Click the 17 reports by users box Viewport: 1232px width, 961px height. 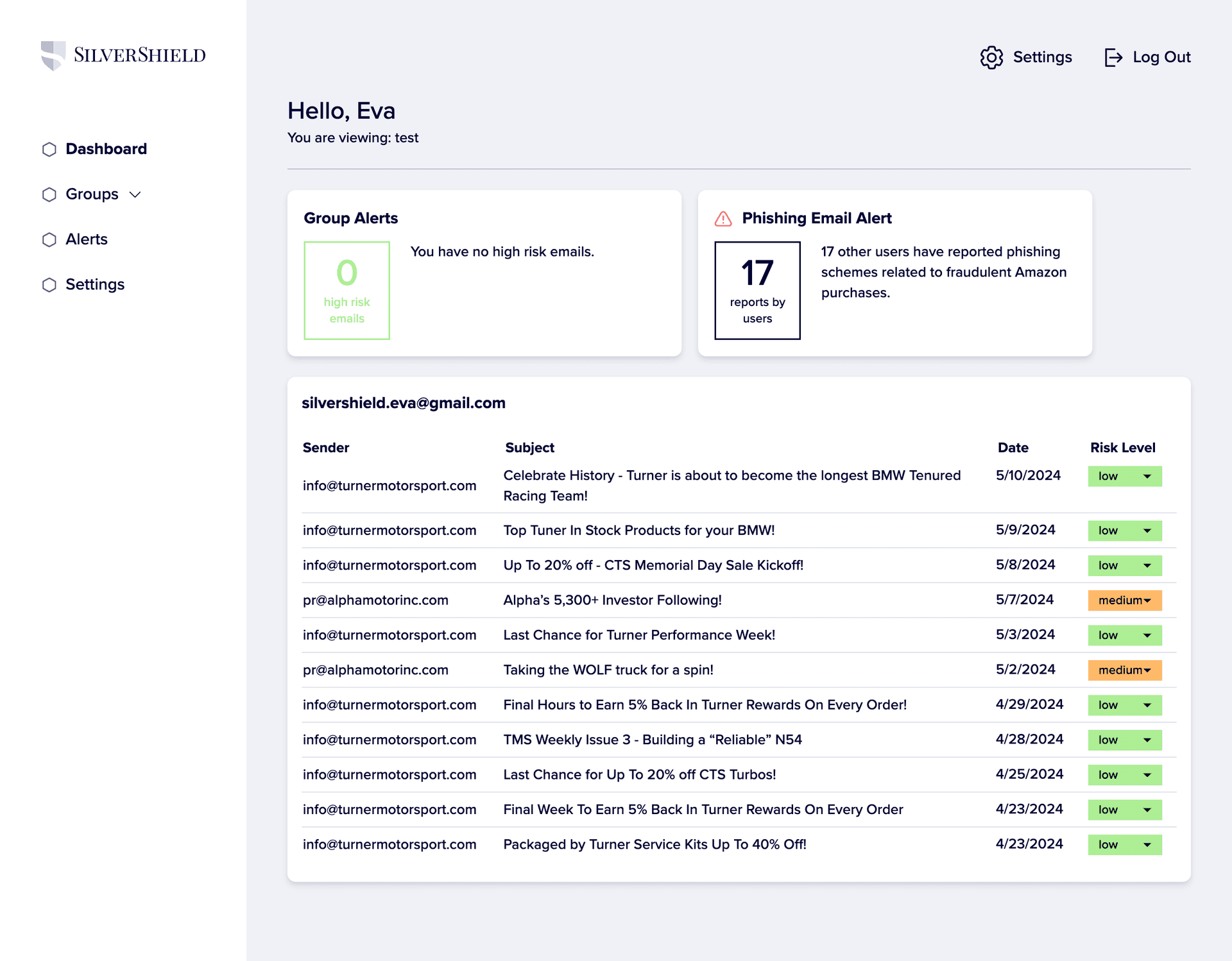[x=757, y=291]
